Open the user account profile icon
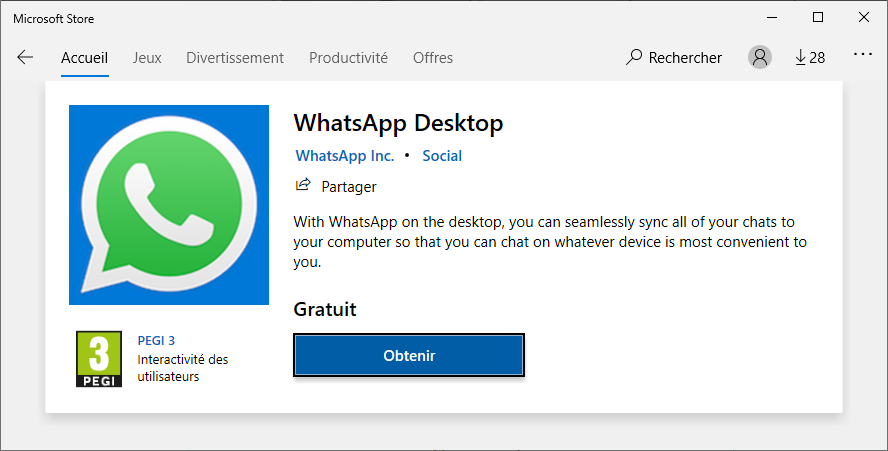 (760, 57)
